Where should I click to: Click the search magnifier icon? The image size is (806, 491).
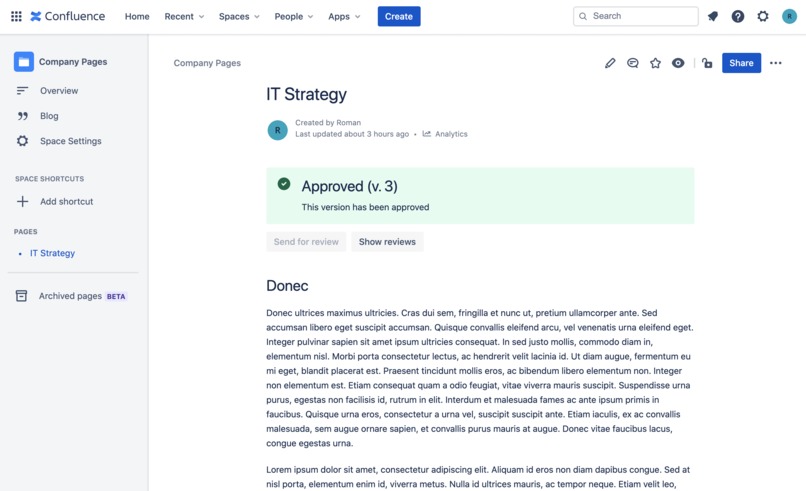(583, 16)
